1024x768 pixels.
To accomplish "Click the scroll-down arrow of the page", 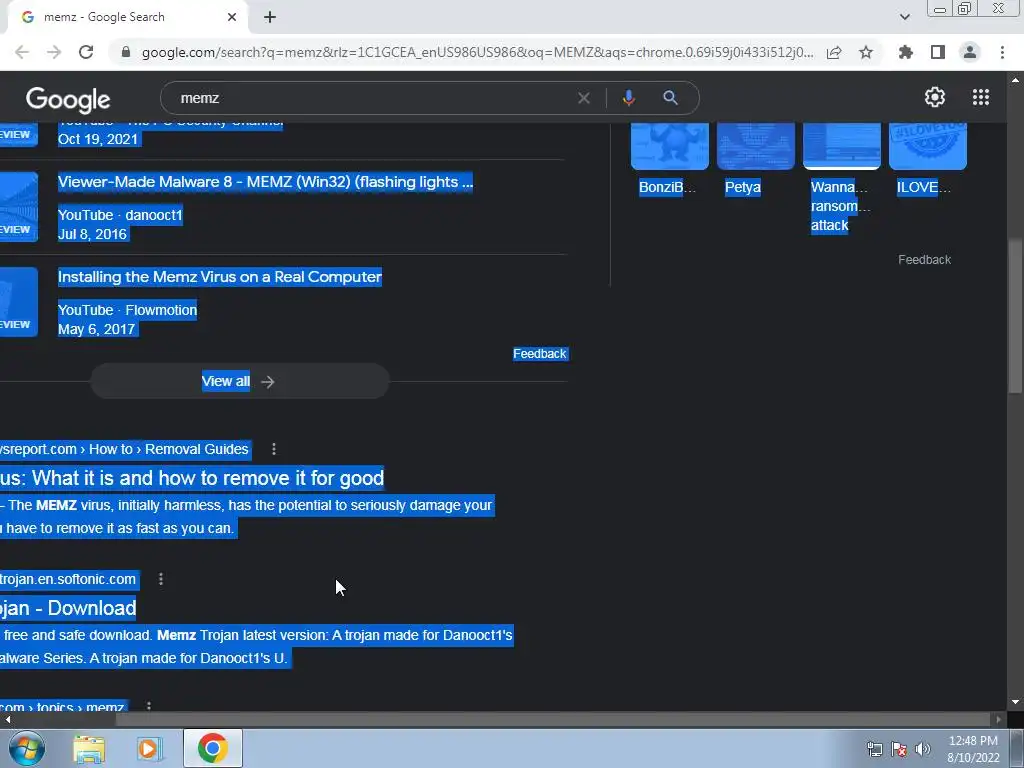I will (x=1015, y=703).
